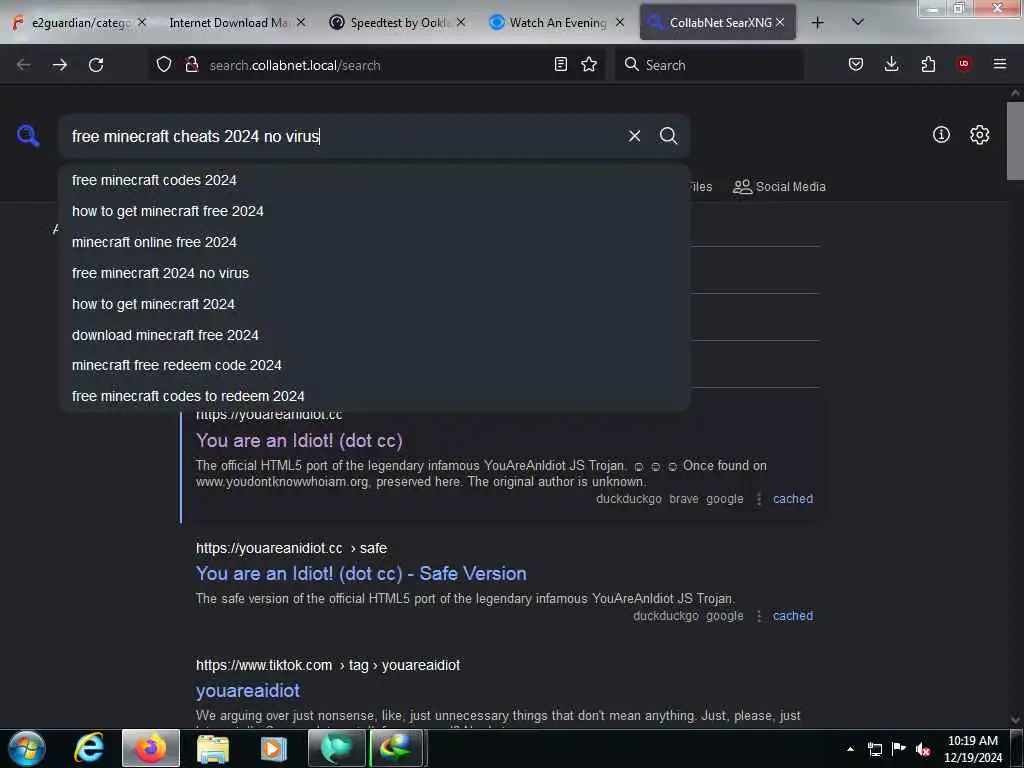
Task: Open the Social Media search category
Action: pos(779,187)
